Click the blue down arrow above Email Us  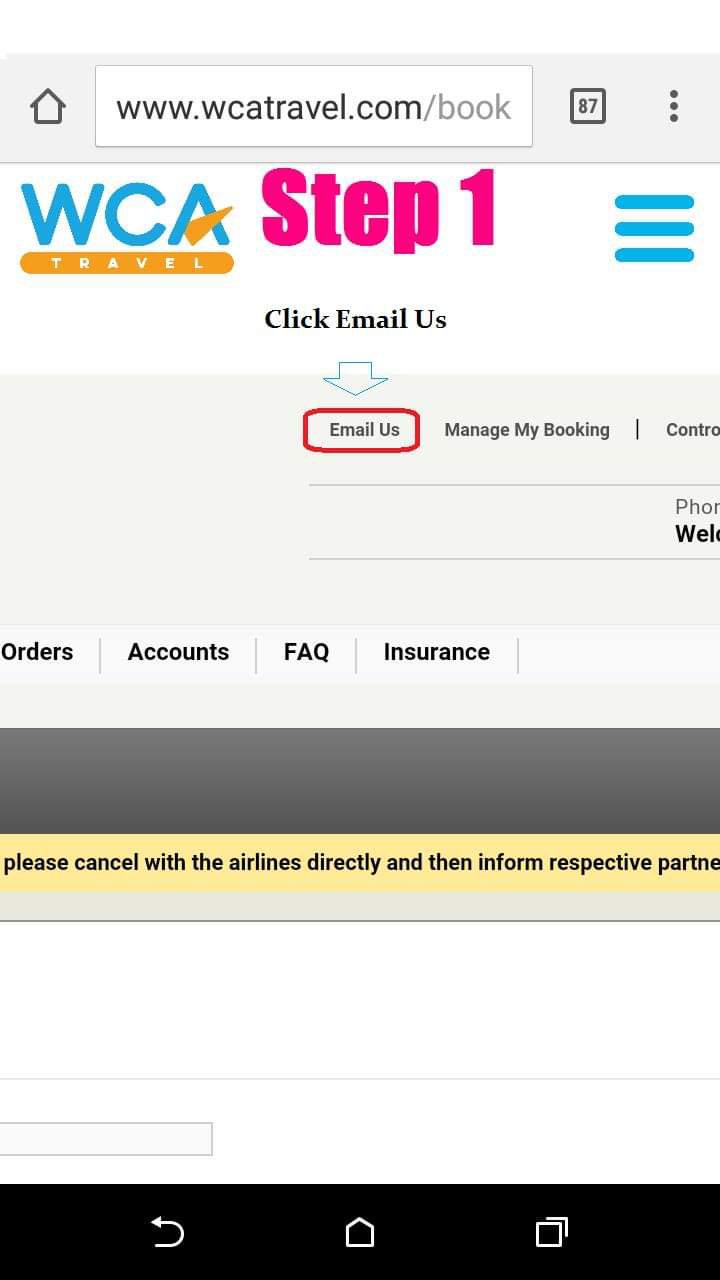click(355, 378)
